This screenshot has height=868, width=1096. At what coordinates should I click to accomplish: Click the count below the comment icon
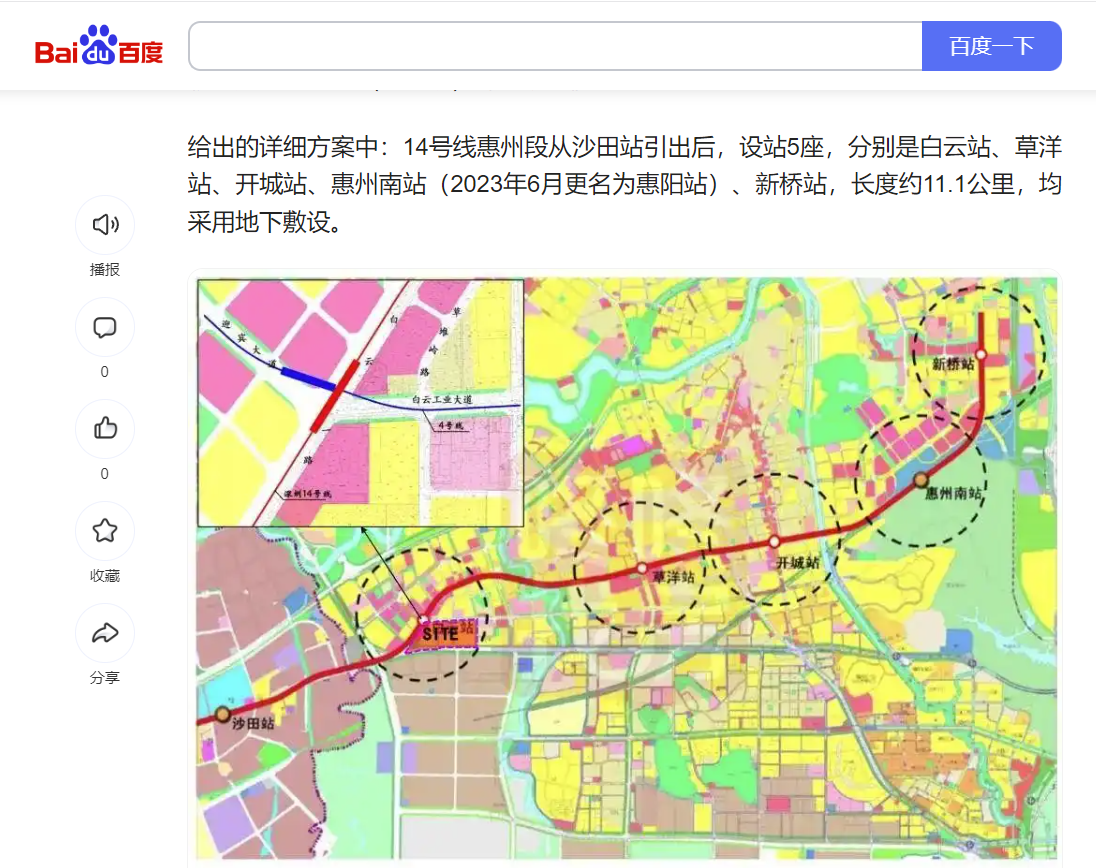(105, 372)
